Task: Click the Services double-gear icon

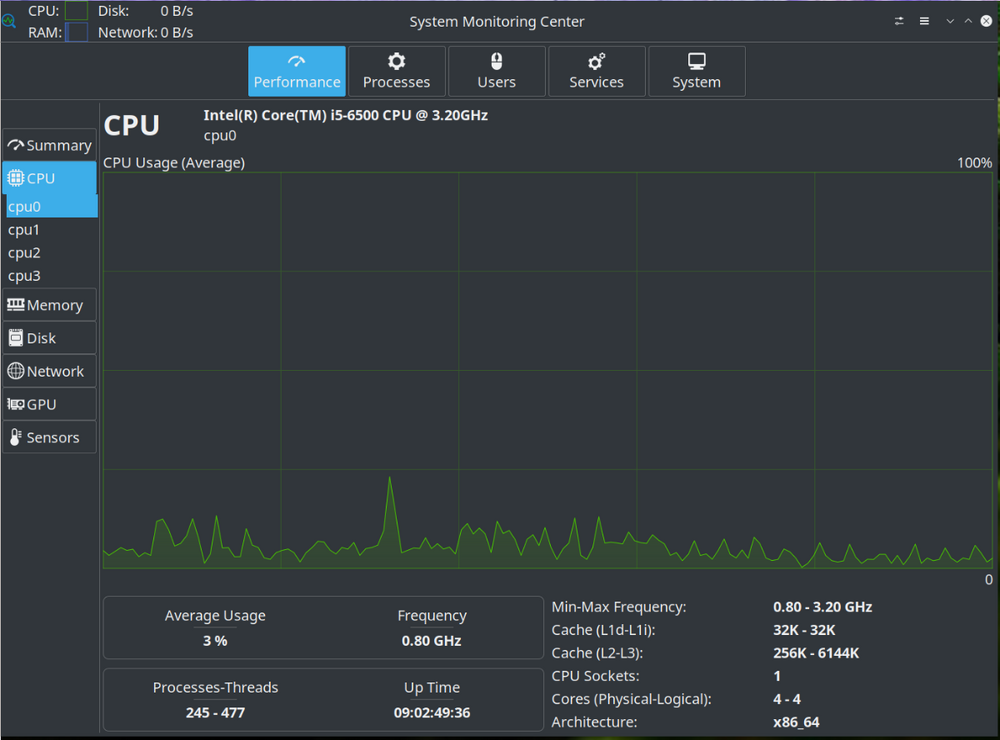Action: 596,61
